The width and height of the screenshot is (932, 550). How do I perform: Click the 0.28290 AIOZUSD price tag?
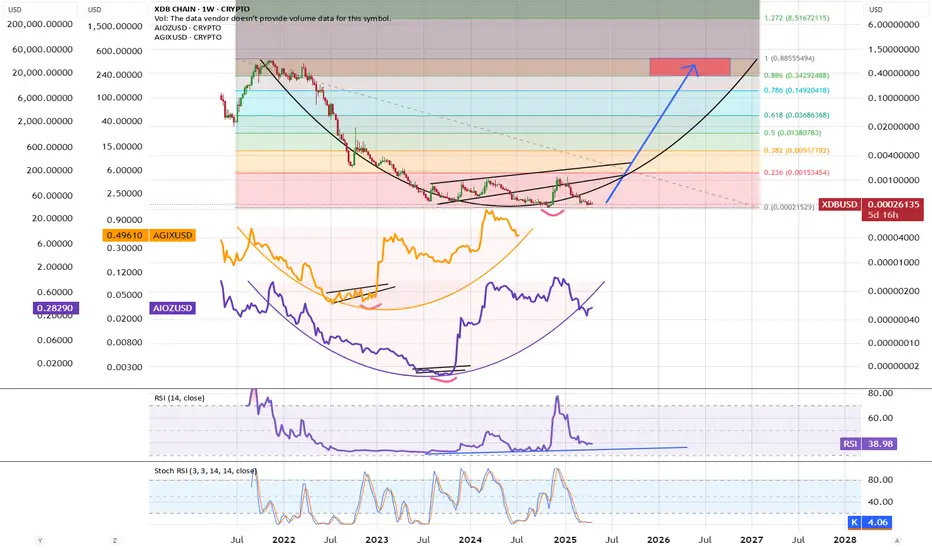pos(55,308)
